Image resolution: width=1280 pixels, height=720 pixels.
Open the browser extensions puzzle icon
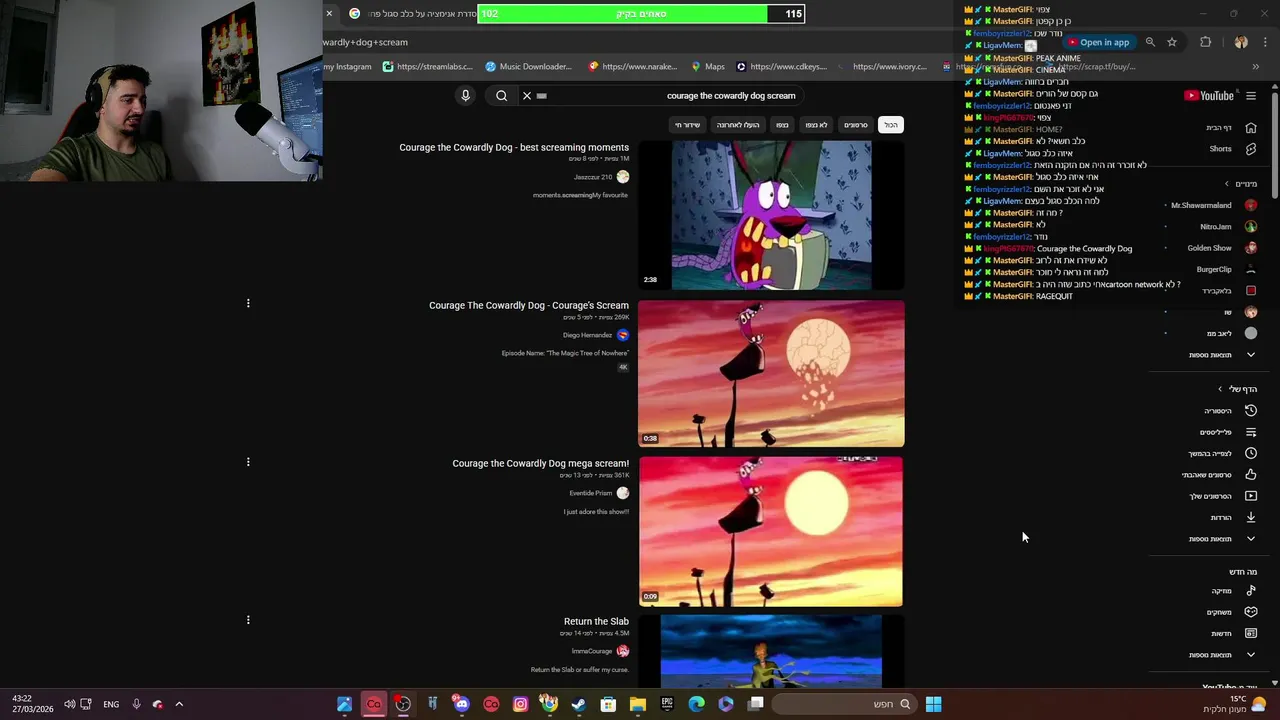1205,42
